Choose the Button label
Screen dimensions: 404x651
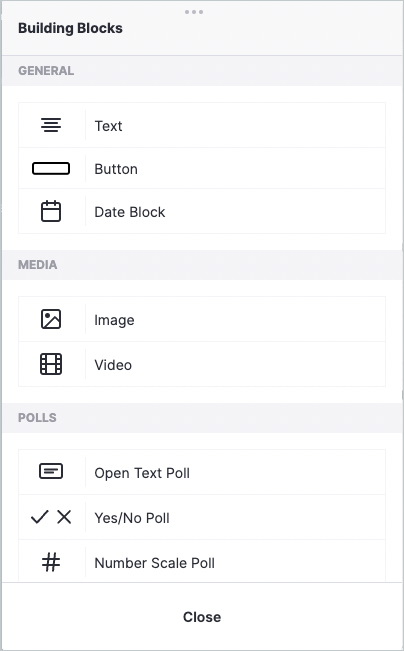[116, 169]
